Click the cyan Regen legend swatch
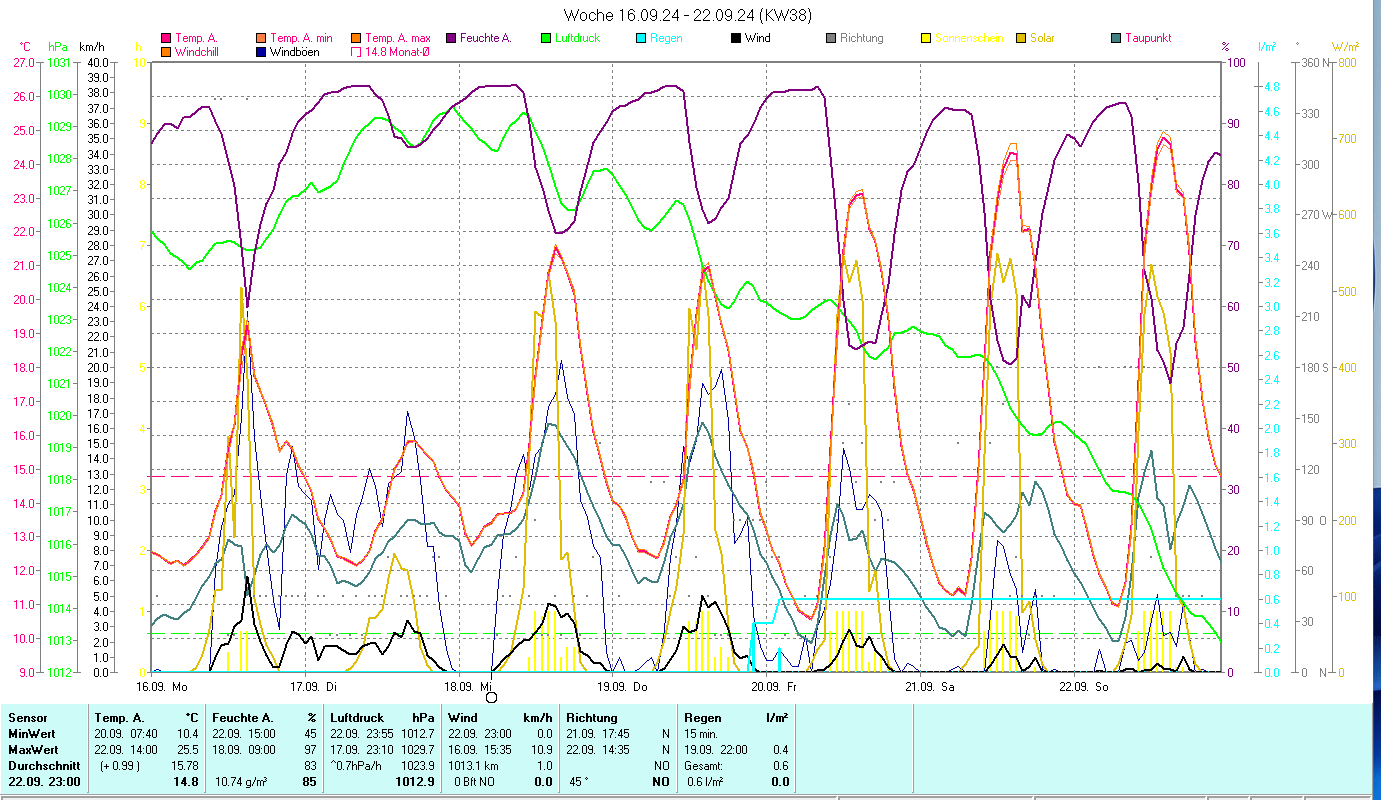Screen dimensions: 1381x800 tap(641, 38)
